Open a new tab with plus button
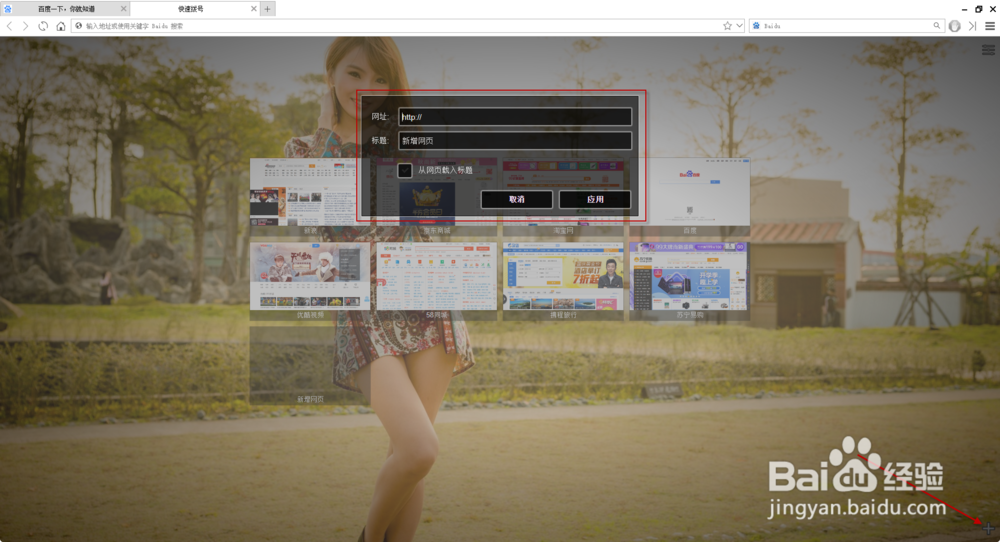This screenshot has height=542, width=1000. [268, 9]
